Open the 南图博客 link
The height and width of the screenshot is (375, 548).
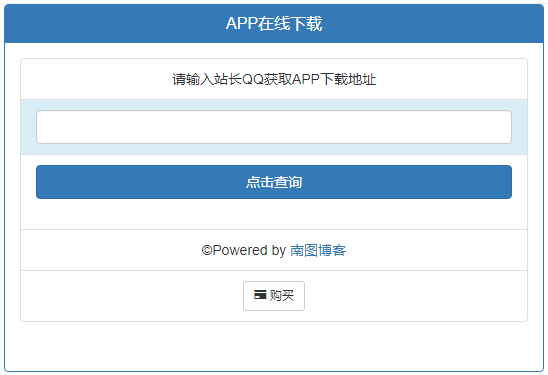318,250
